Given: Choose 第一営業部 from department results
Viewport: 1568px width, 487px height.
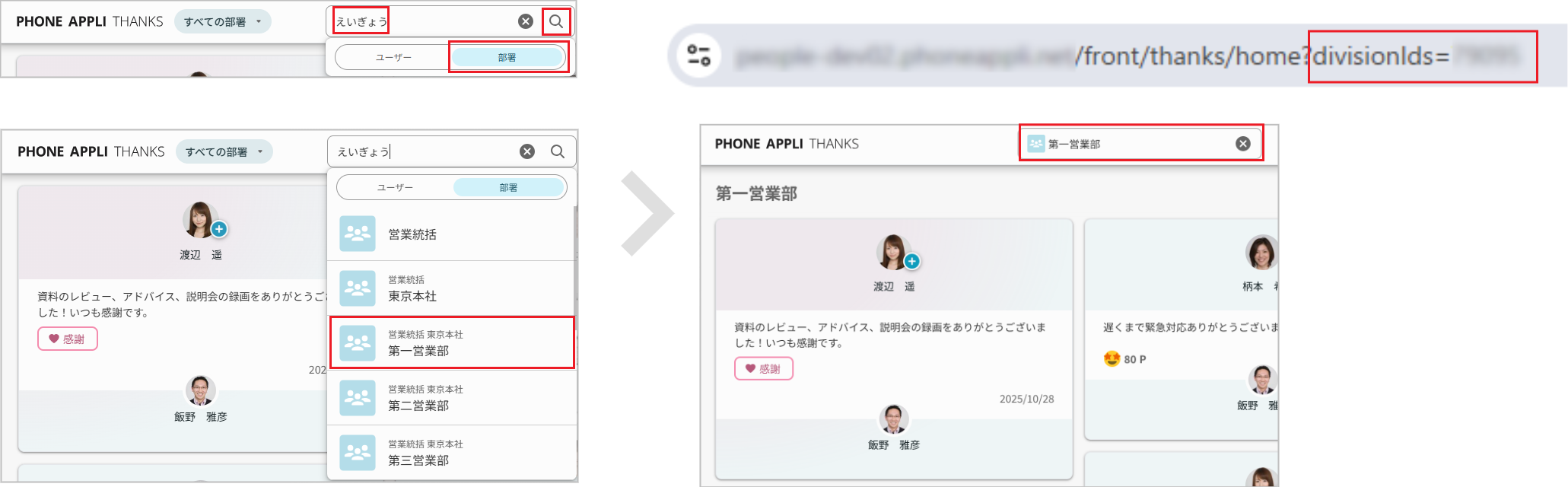Looking at the screenshot, I should pyautogui.click(x=452, y=343).
